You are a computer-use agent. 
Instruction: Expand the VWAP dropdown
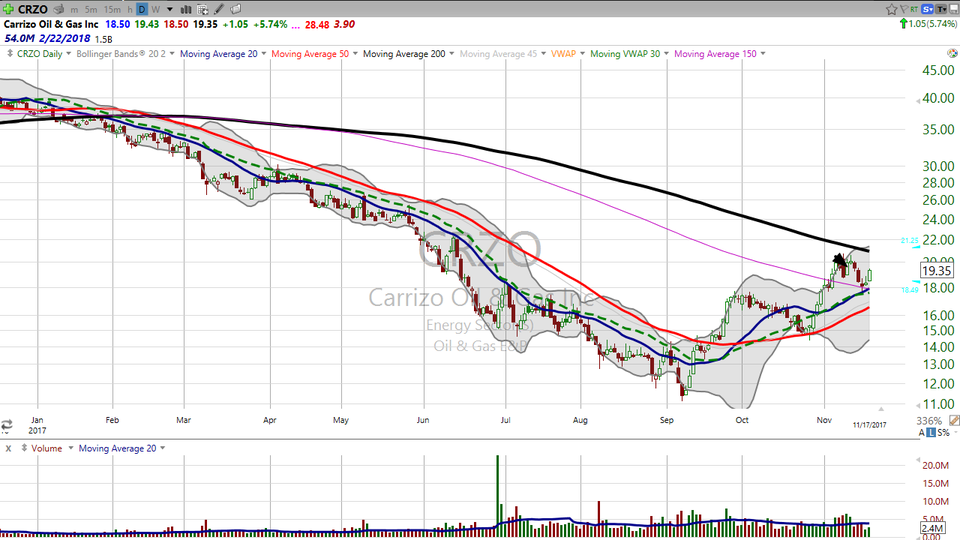tap(582, 54)
